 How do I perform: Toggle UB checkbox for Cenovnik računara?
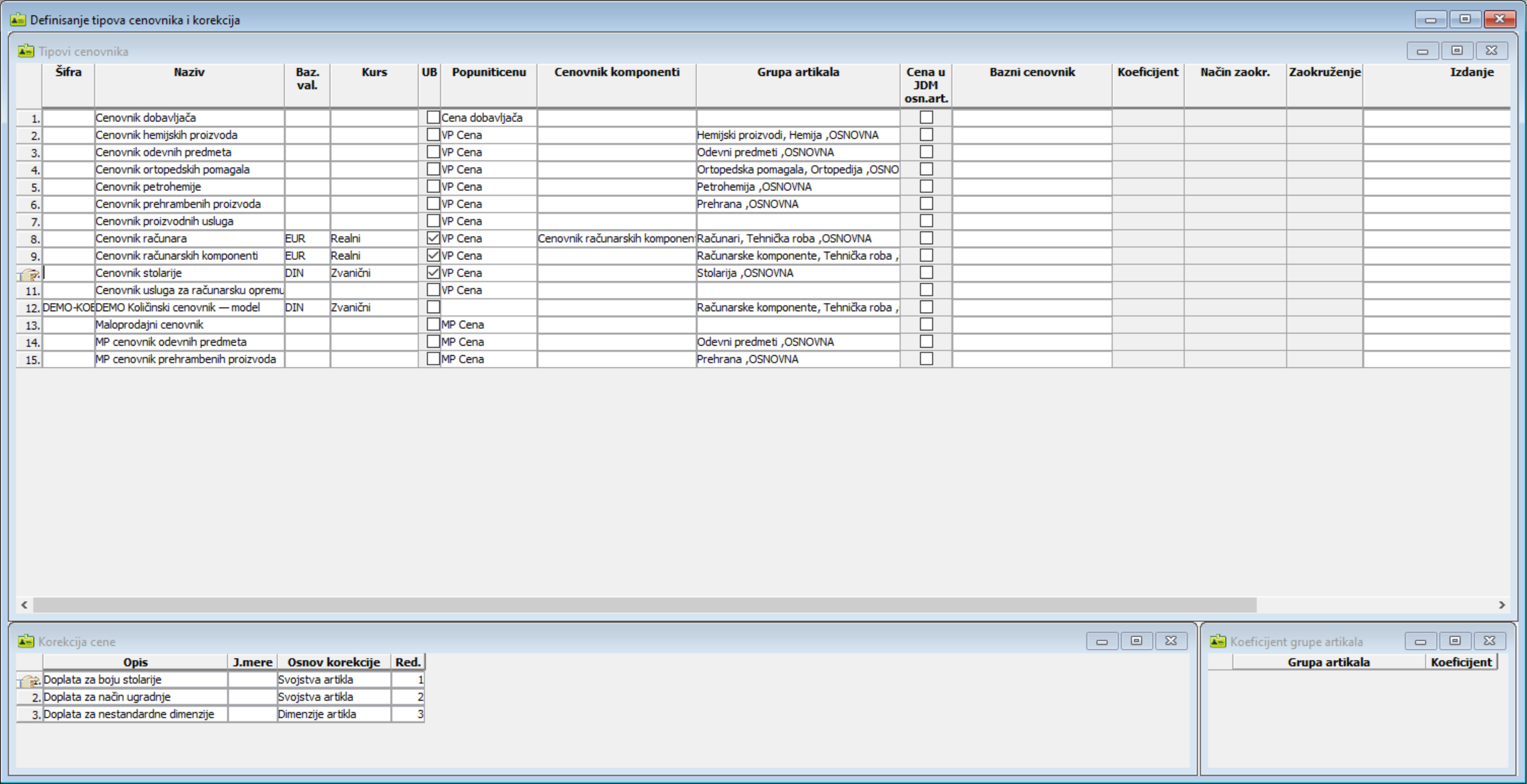[x=433, y=238]
